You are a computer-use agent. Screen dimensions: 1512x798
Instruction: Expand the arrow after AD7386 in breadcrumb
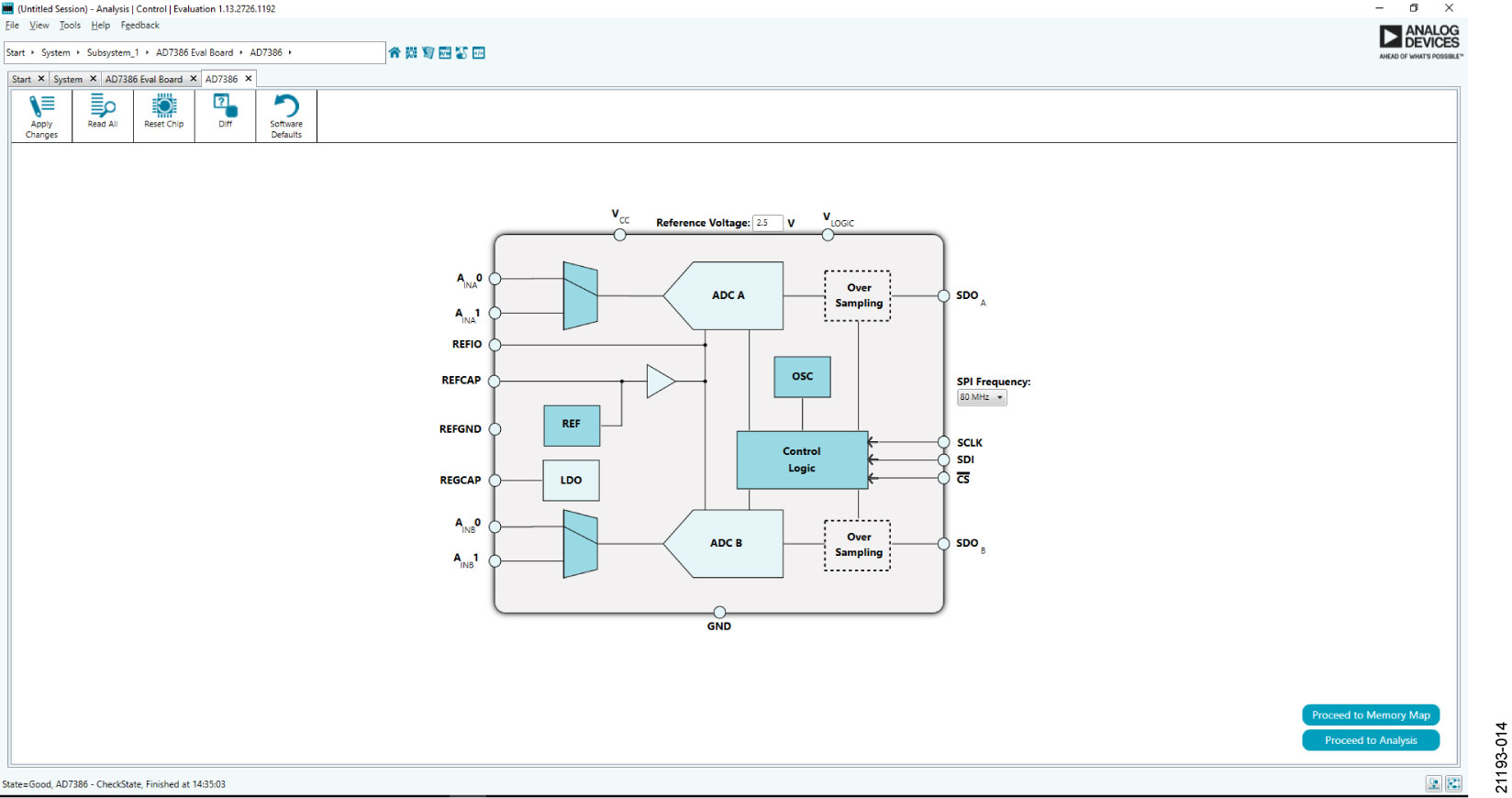(290, 53)
